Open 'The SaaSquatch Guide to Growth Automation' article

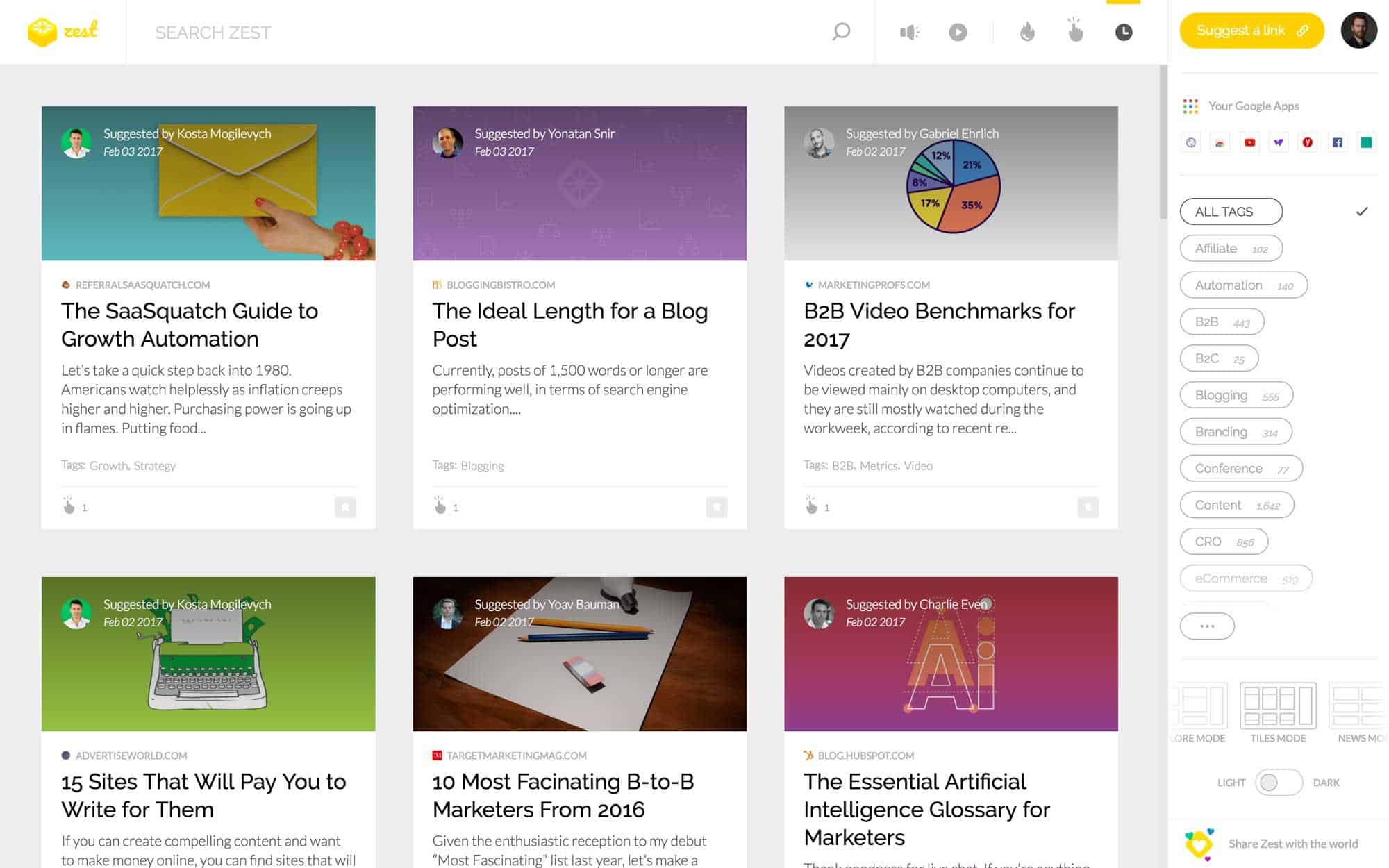click(190, 325)
